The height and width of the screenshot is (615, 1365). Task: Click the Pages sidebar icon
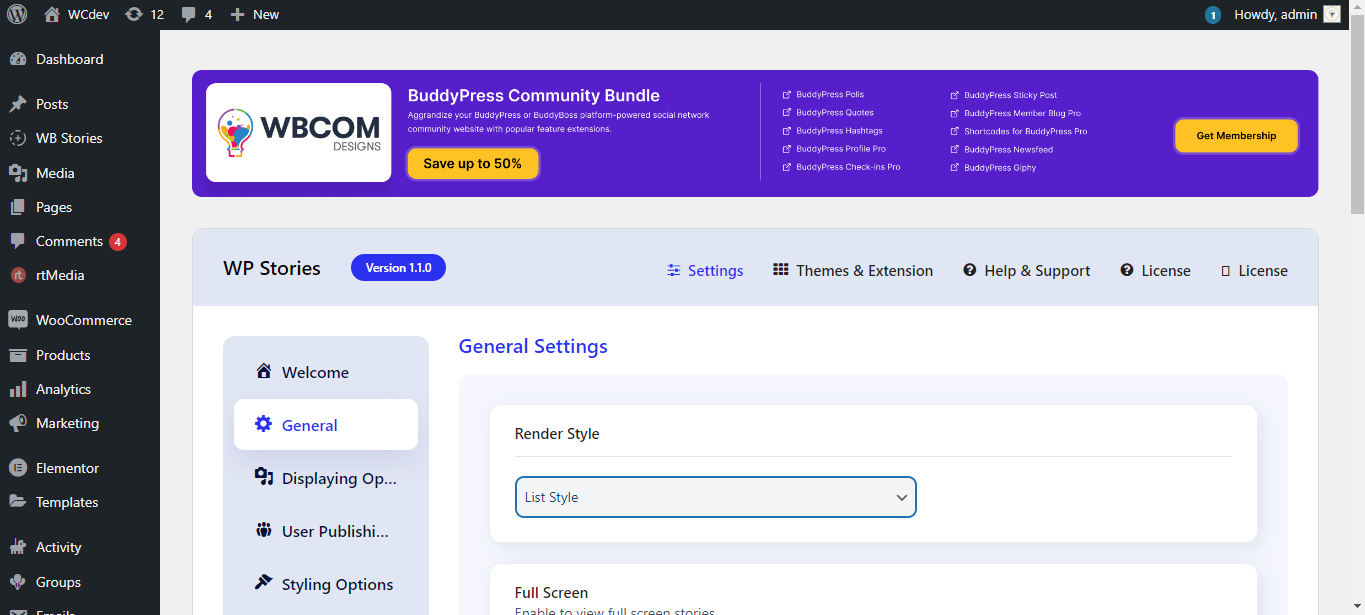click(18, 207)
